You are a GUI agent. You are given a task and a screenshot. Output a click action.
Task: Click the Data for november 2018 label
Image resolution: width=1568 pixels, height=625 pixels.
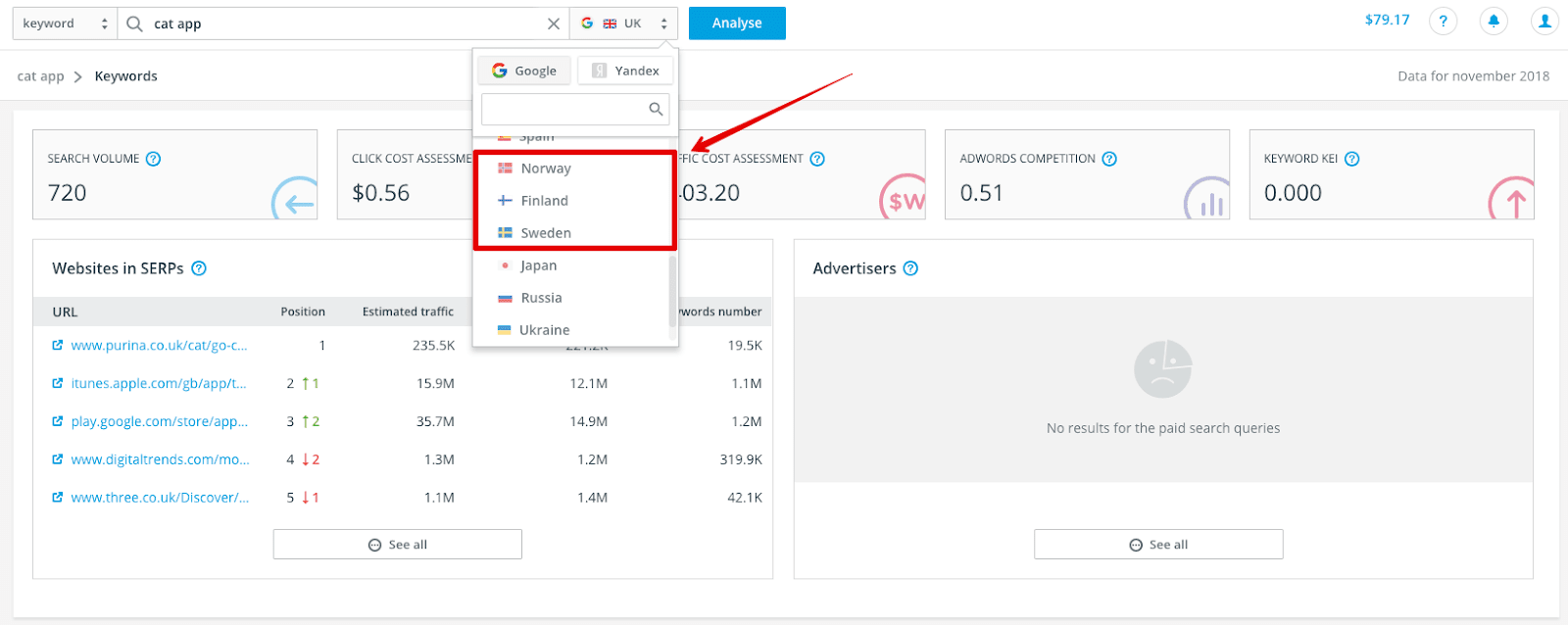click(x=1474, y=76)
